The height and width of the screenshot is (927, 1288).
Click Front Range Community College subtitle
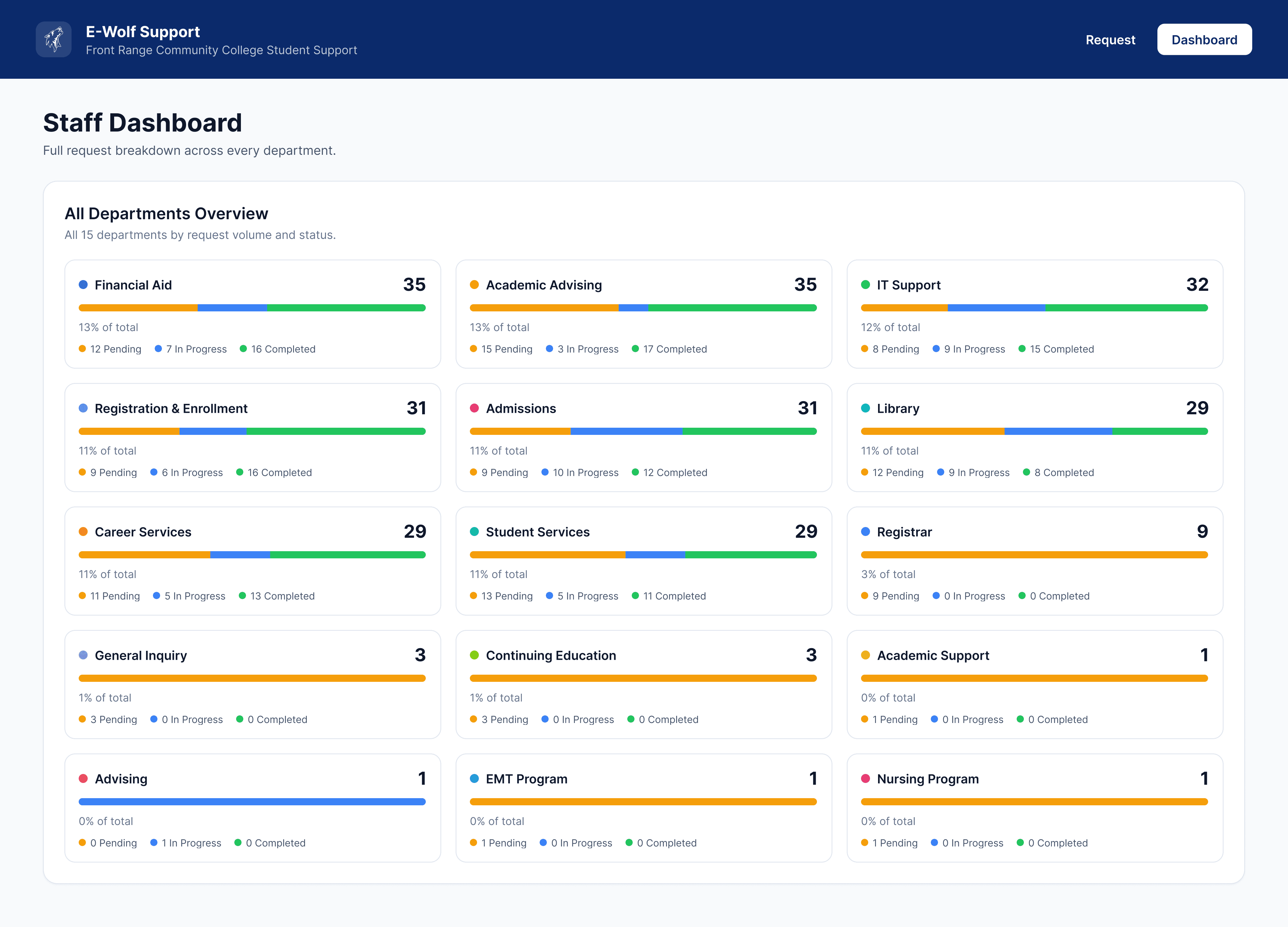tap(222, 50)
